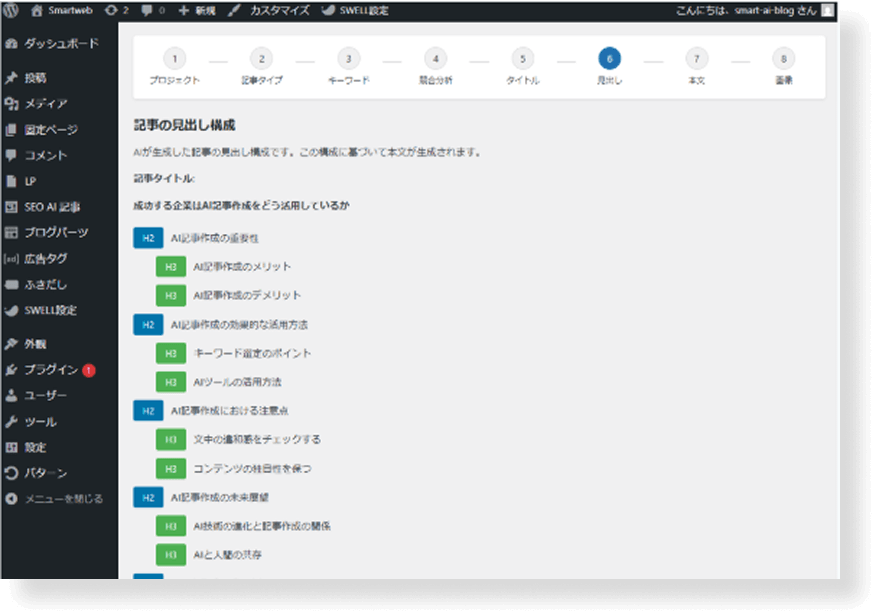Visit the Smartweb site from admin bar
880x611 pixels.
tap(59, 10)
